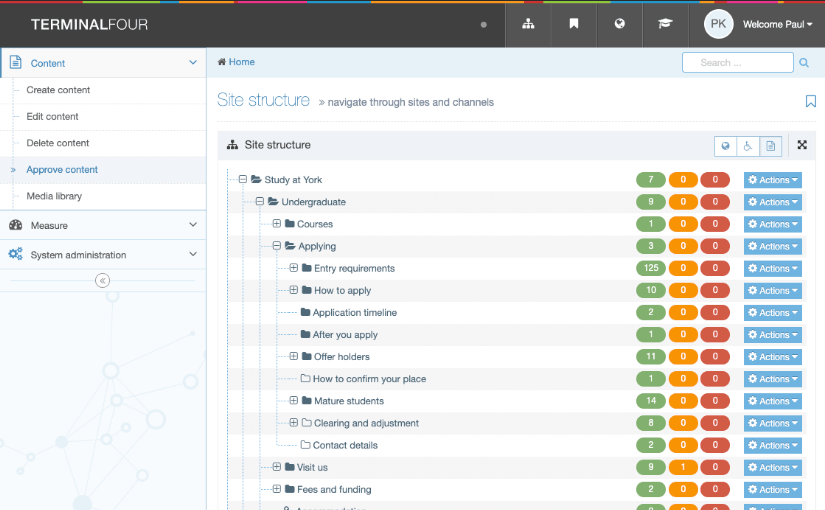Viewport: 825px width, 510px height.
Task: Open Media library from sidebar
Action: 54,196
